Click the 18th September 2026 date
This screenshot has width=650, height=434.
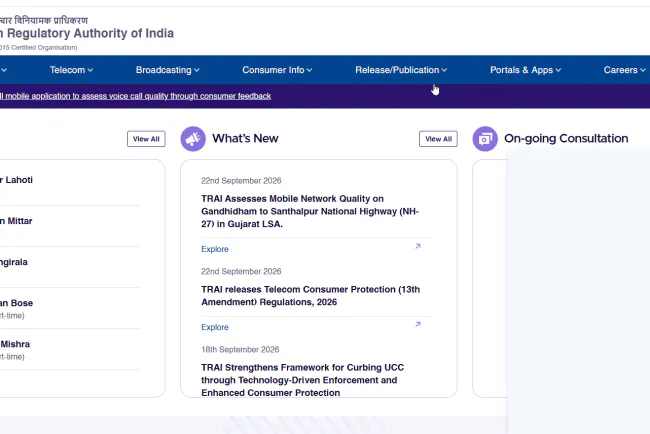tap(240, 349)
